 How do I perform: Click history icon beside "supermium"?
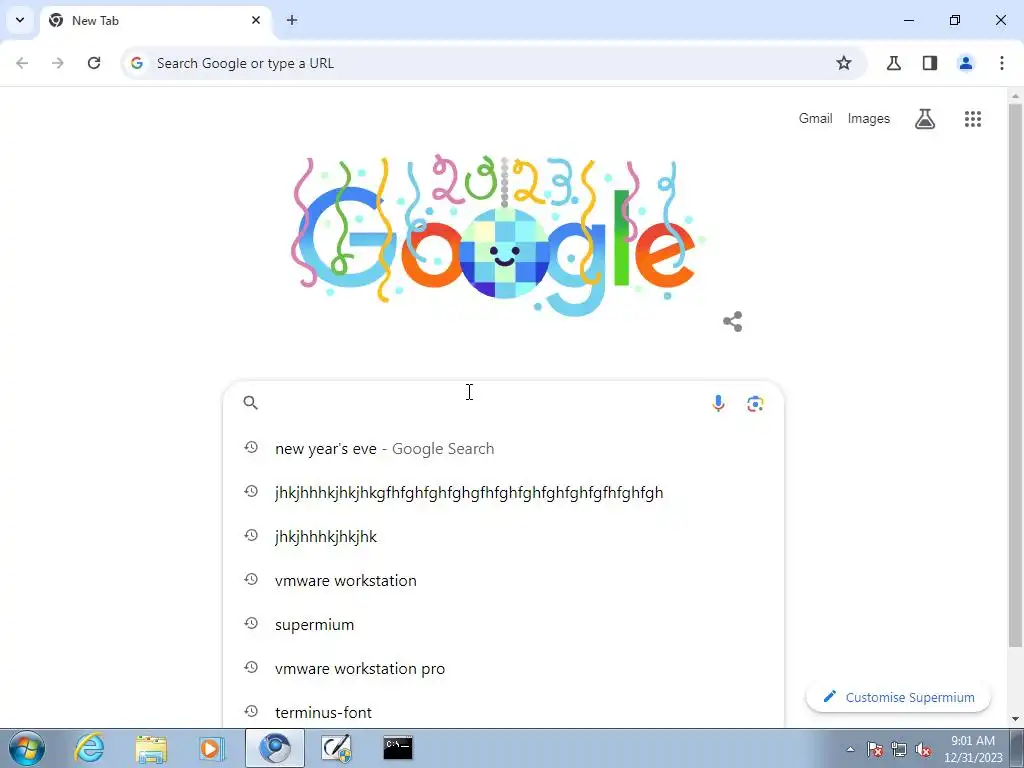[x=251, y=624]
